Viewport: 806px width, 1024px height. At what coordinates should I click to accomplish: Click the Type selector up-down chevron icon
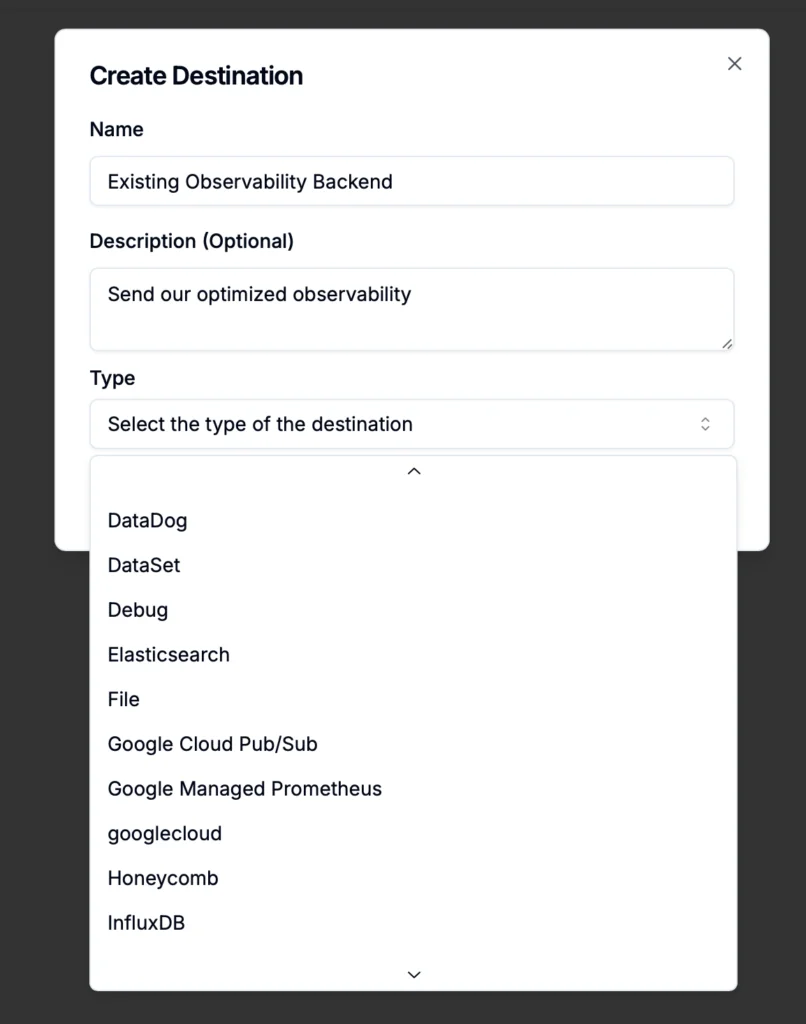[x=705, y=424]
